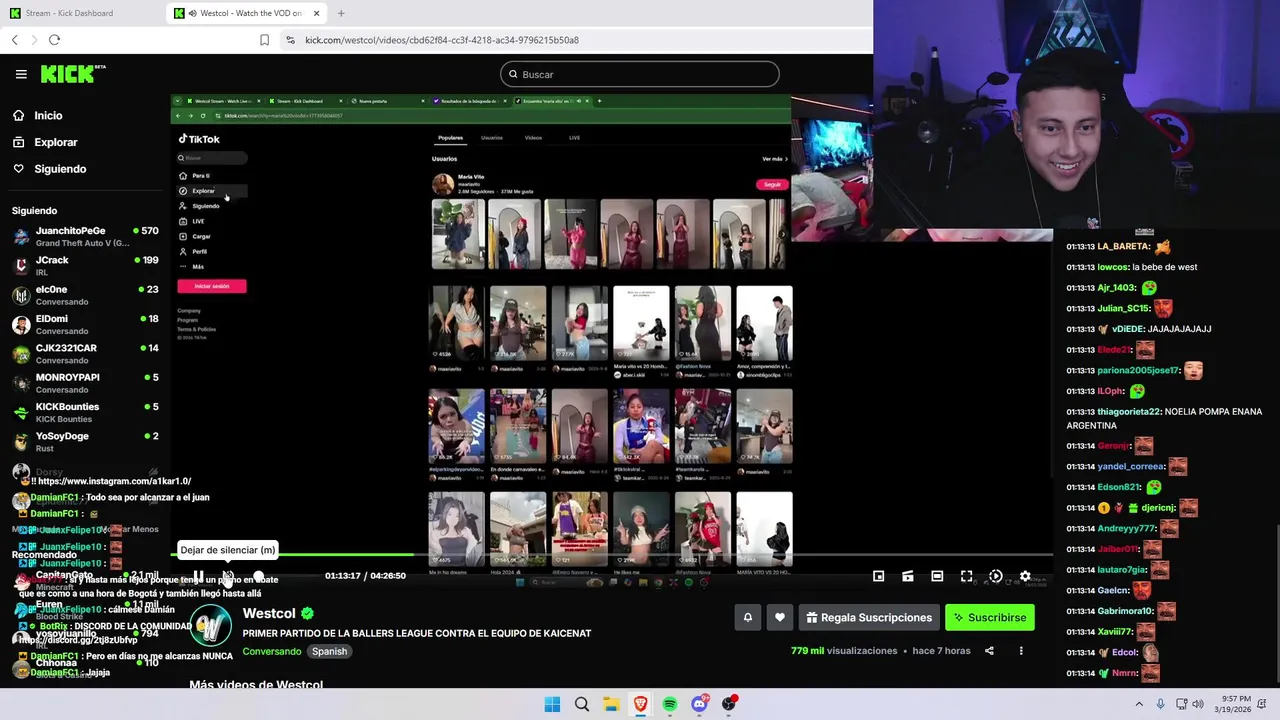Open playback speed options in the player

coord(996,576)
